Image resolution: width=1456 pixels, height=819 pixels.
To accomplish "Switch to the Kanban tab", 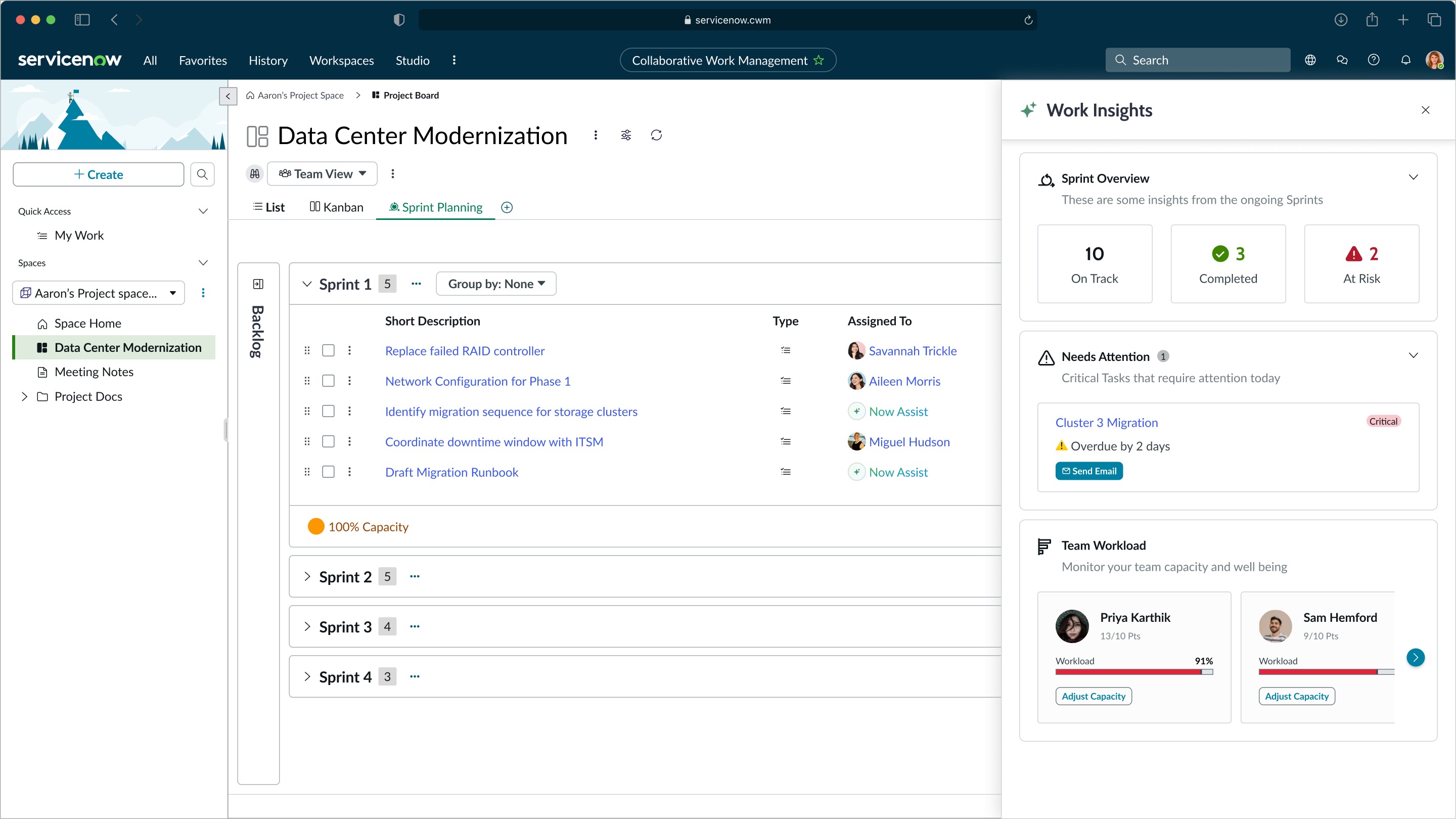I will [336, 207].
